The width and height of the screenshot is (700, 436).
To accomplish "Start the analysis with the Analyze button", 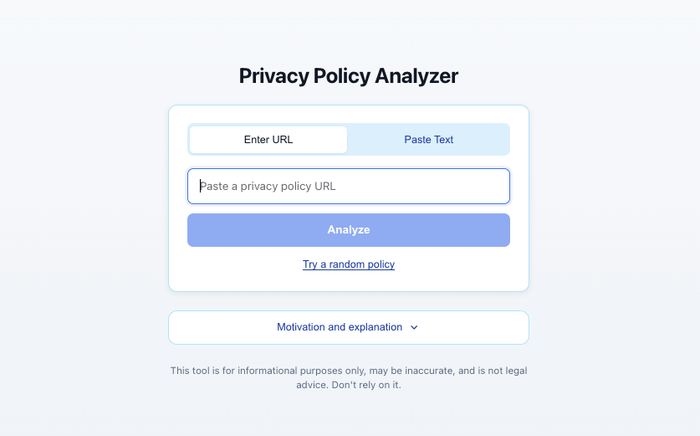I will [348, 230].
